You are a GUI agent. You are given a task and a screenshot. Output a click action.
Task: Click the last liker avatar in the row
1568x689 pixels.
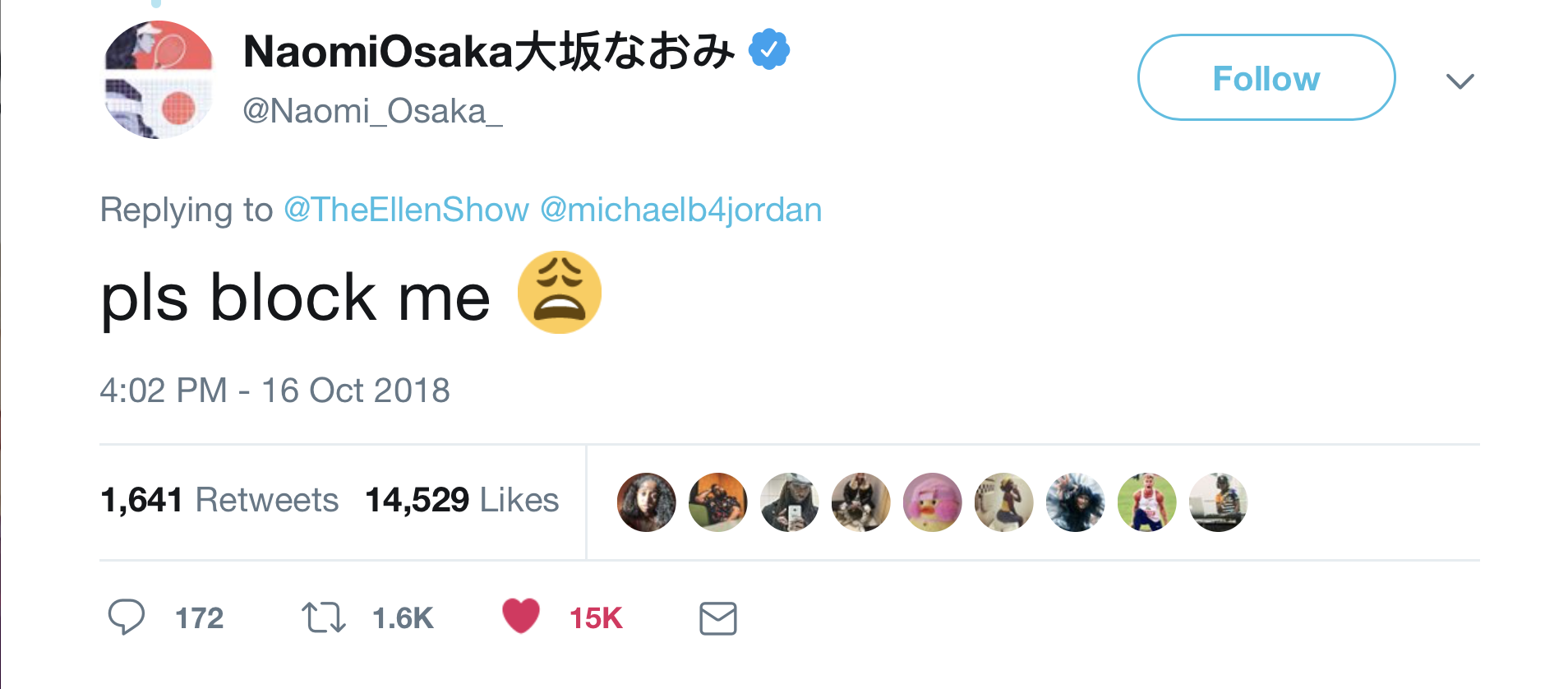coord(1218,502)
